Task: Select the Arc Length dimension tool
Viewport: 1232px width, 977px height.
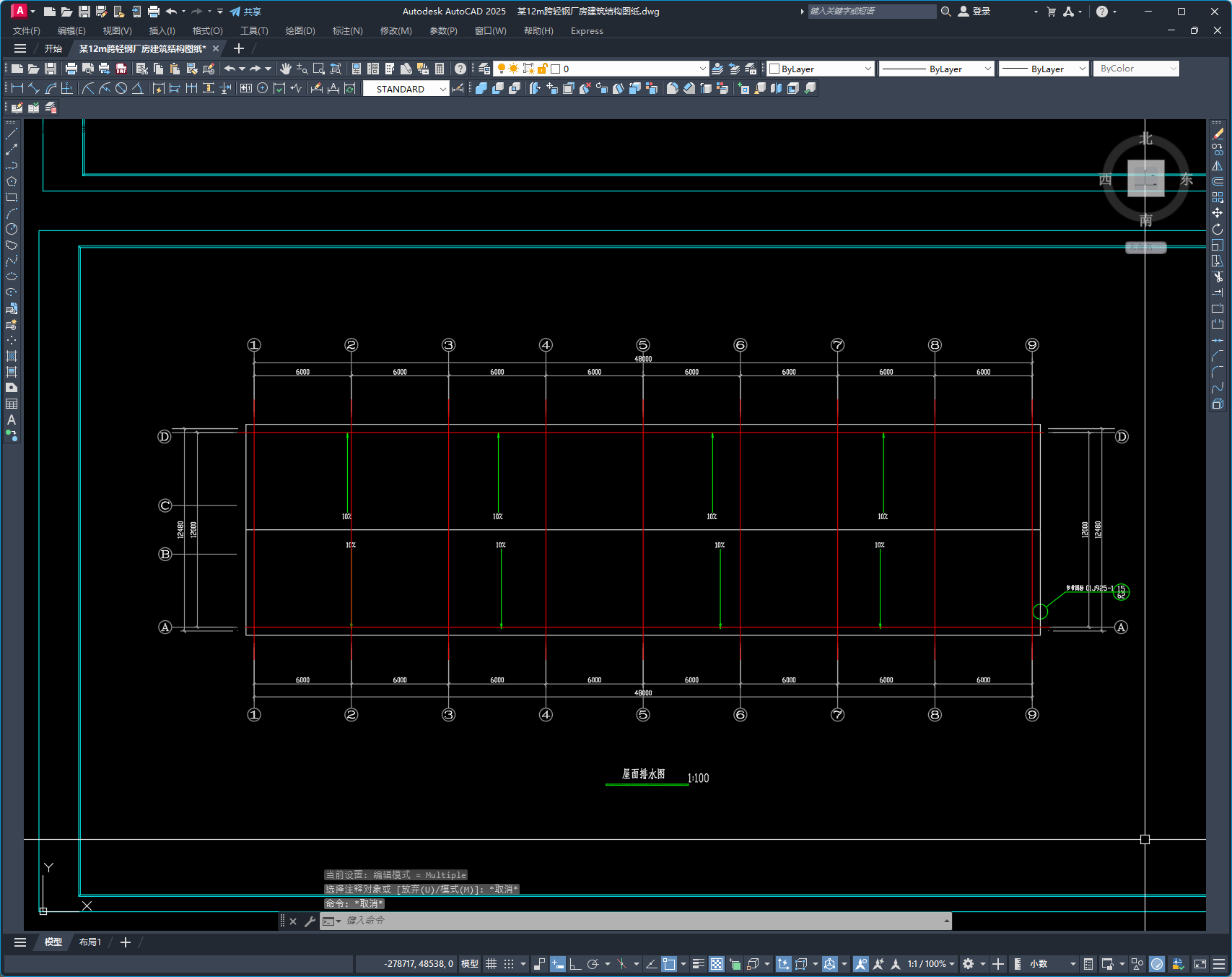Action: [x=51, y=88]
